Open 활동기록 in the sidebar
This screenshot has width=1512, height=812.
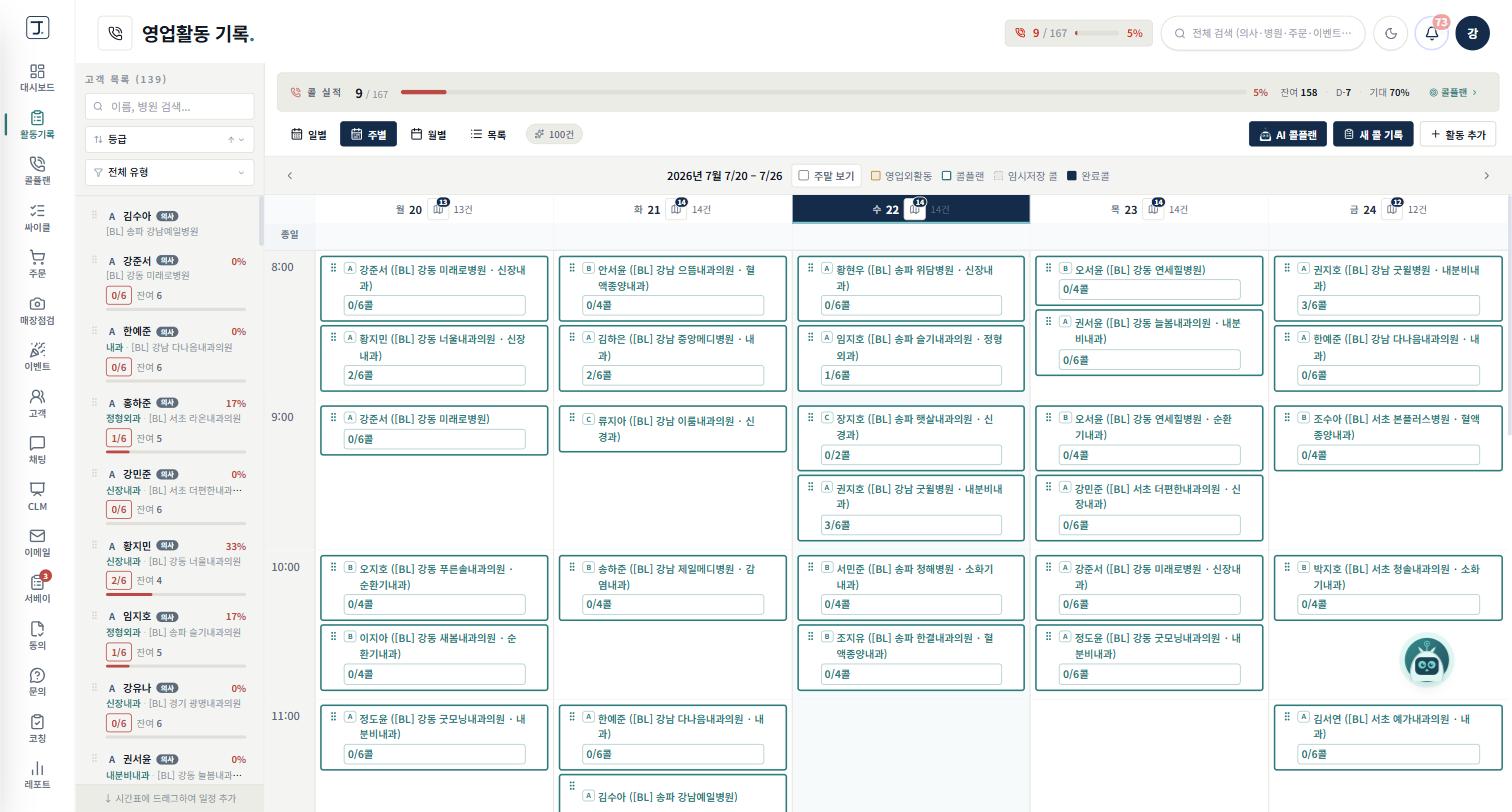37,125
